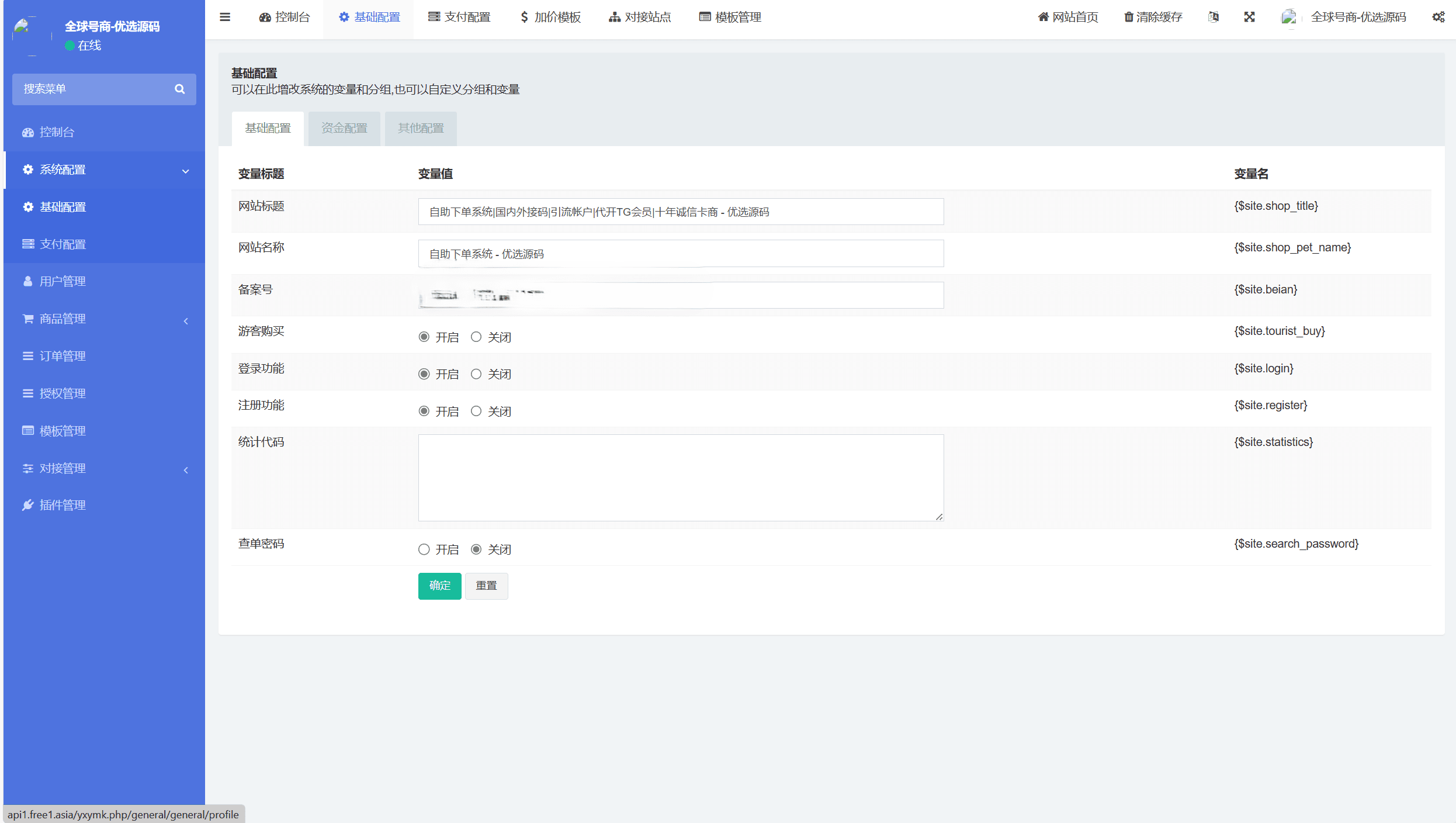Viewport: 1456px width, 823px height.
Task: Open the language switch icon in header
Action: pos(1214,17)
